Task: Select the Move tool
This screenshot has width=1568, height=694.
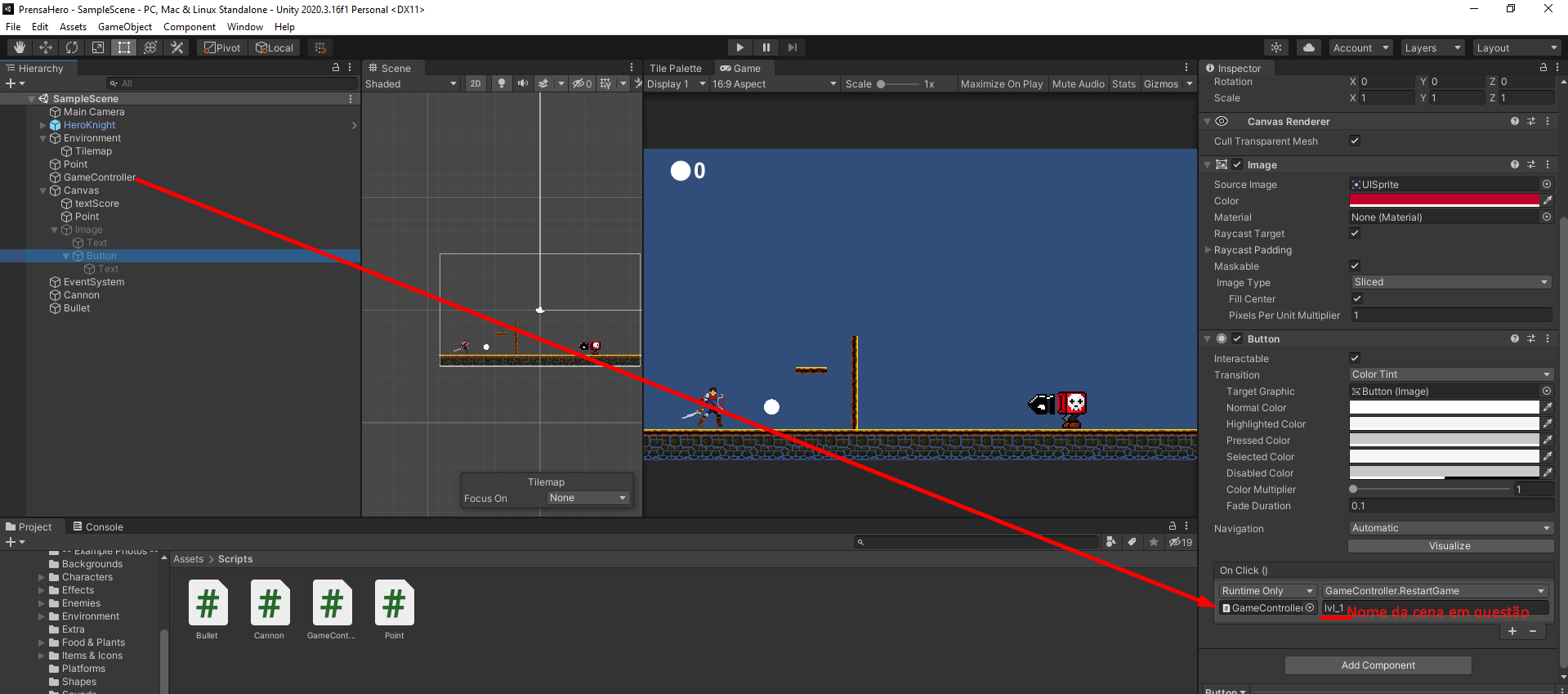Action: click(46, 47)
